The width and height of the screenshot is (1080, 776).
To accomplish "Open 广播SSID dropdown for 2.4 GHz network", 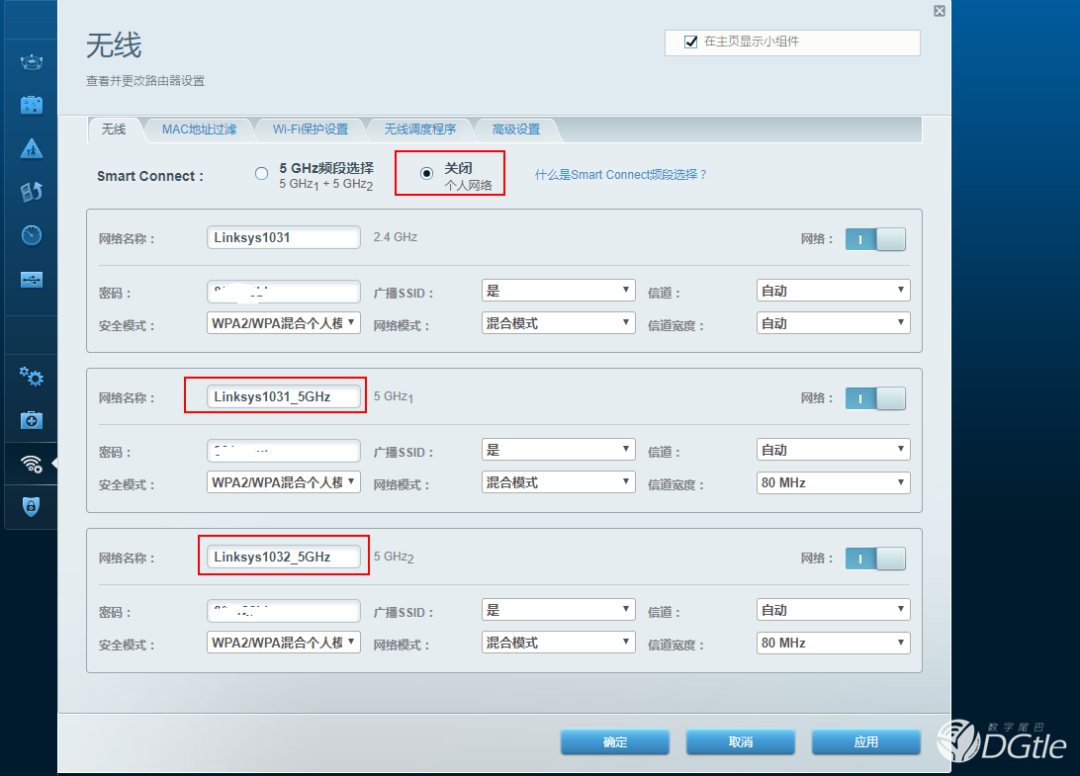I will click(558, 290).
